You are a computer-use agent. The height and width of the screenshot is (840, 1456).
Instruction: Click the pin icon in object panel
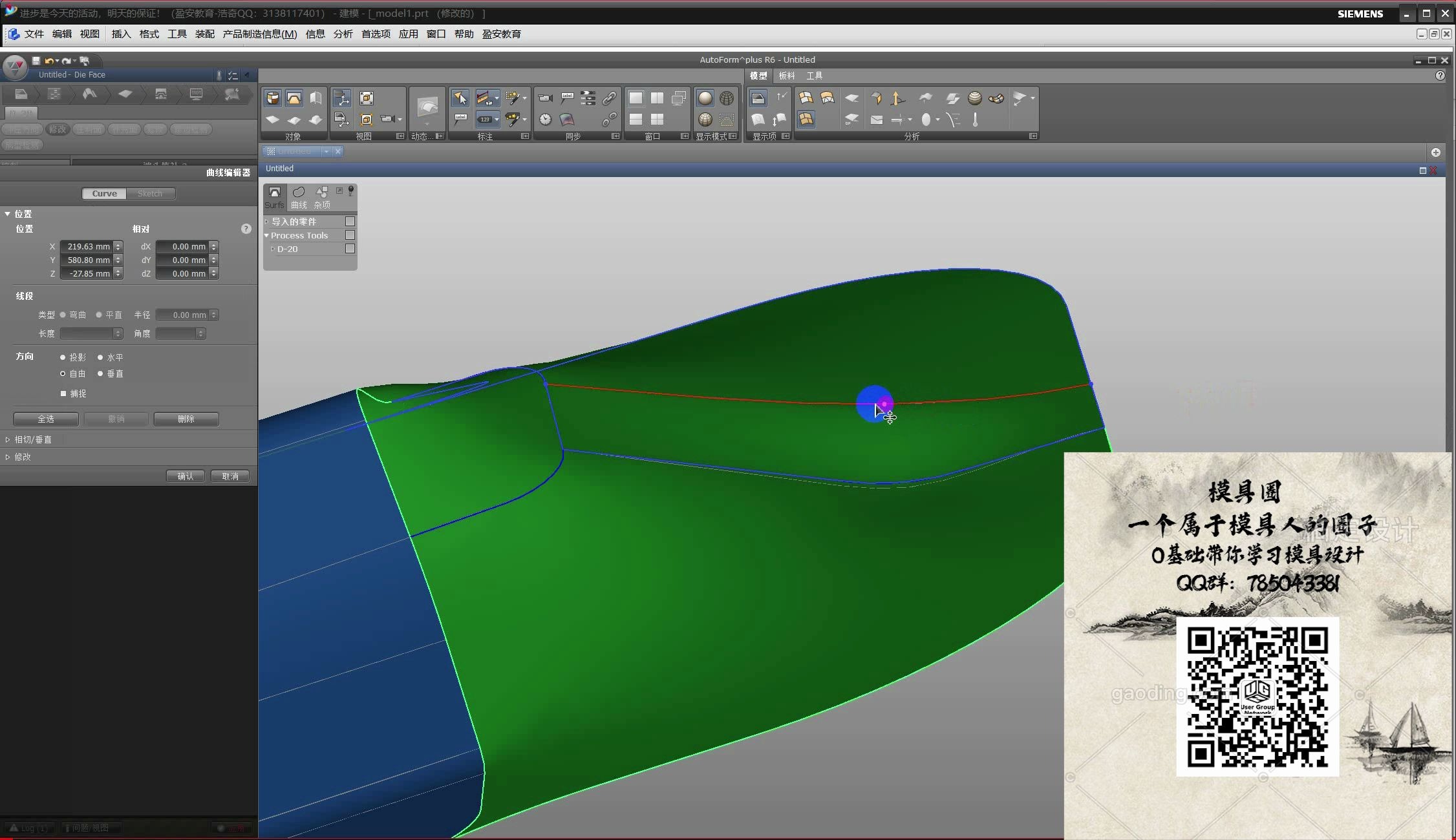coord(351,191)
